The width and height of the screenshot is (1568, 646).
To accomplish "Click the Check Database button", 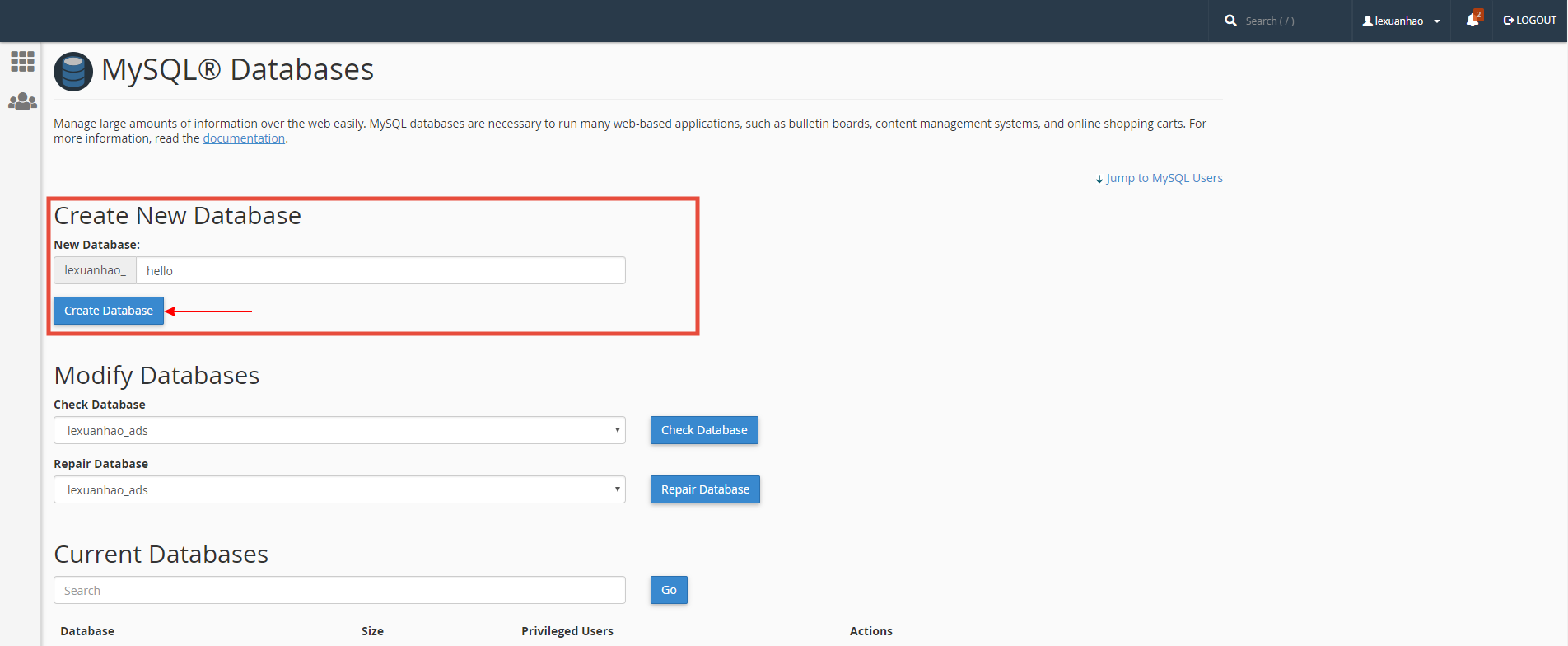I will point(704,430).
